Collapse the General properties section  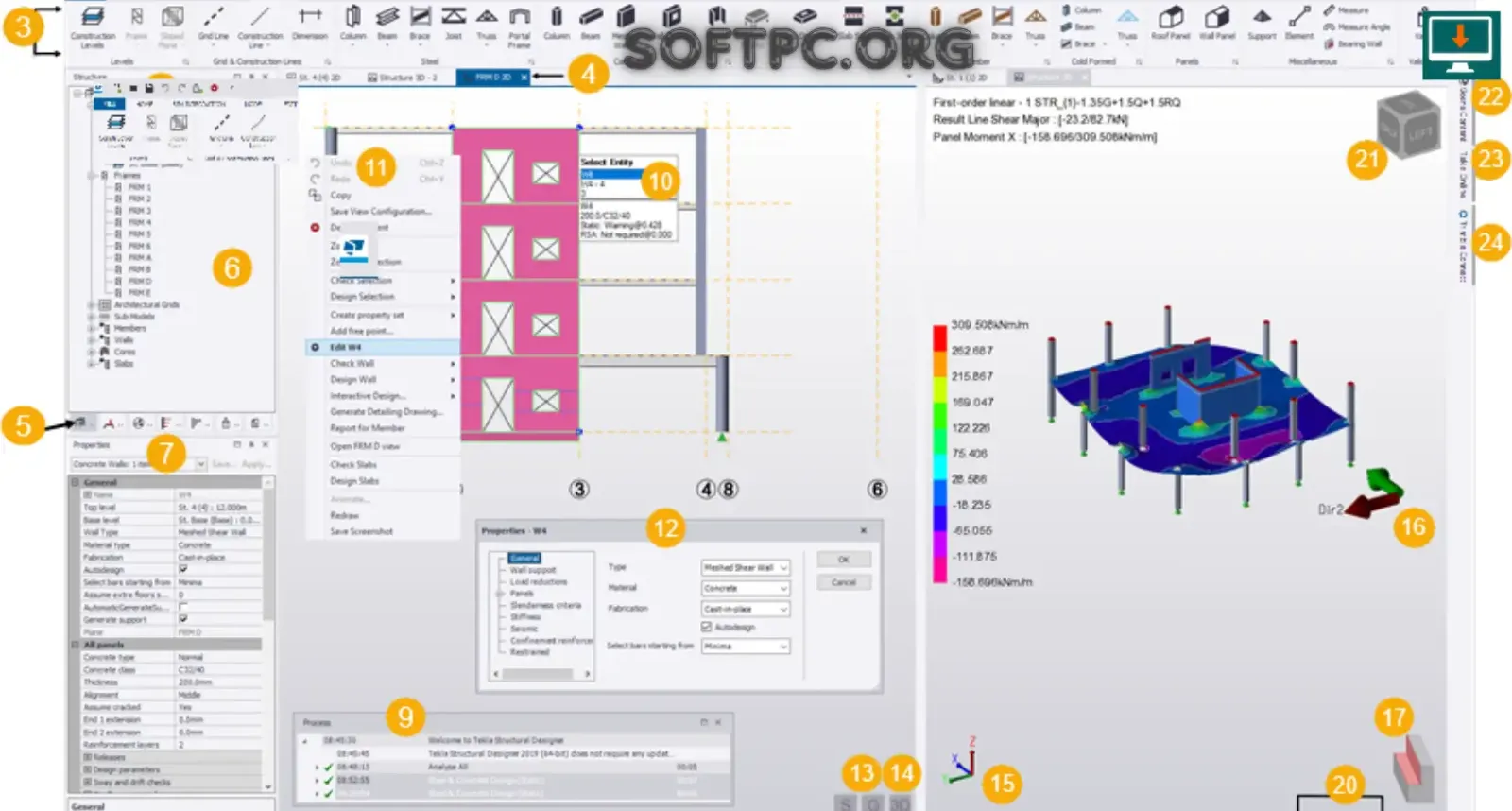tap(77, 482)
